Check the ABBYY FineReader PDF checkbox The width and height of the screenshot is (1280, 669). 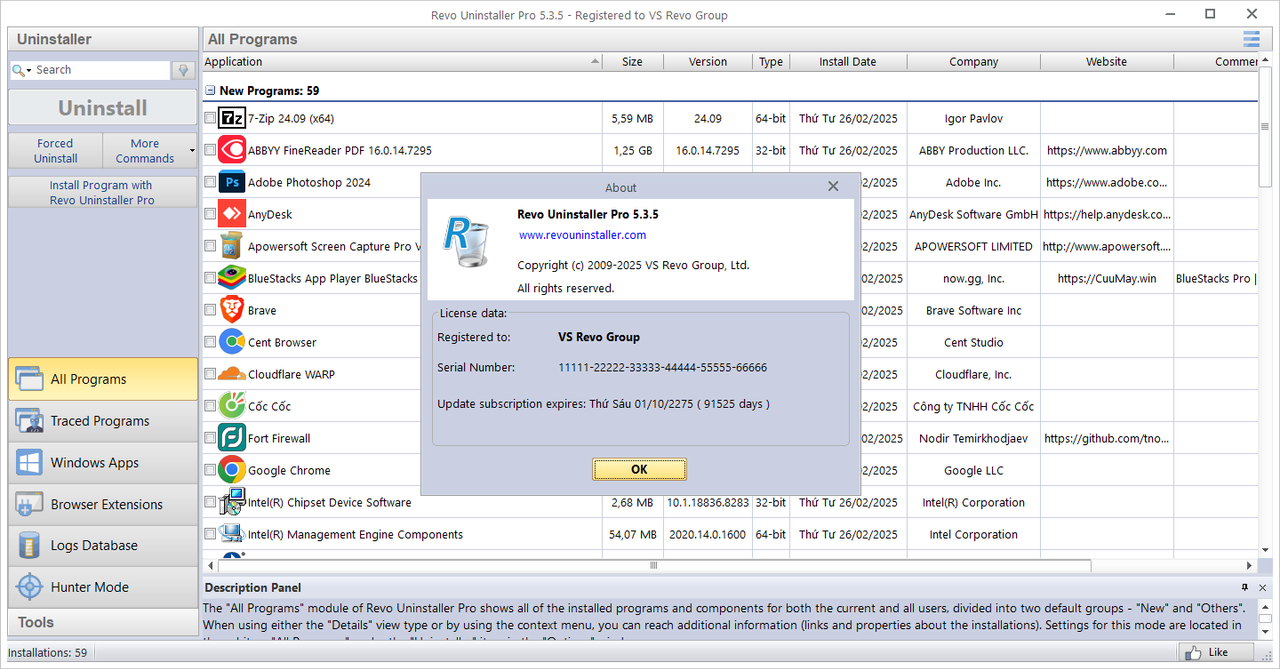(210, 150)
